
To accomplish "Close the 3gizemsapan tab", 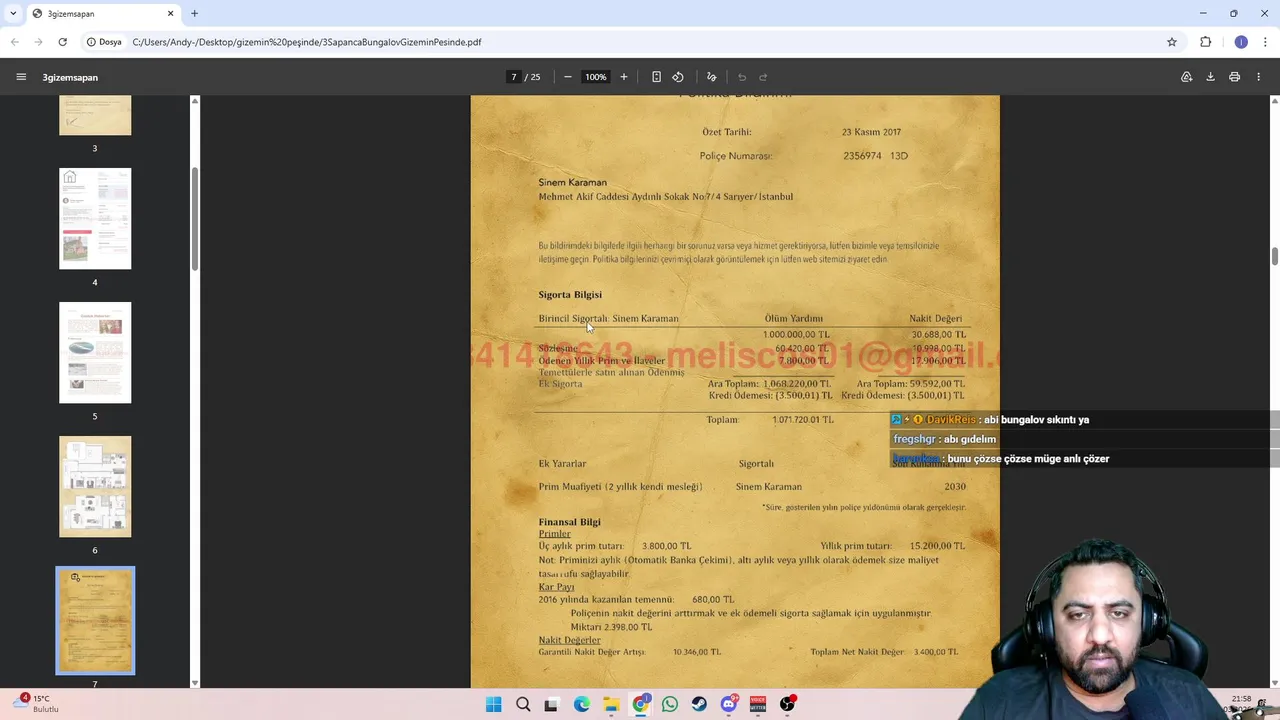I will (x=170, y=14).
